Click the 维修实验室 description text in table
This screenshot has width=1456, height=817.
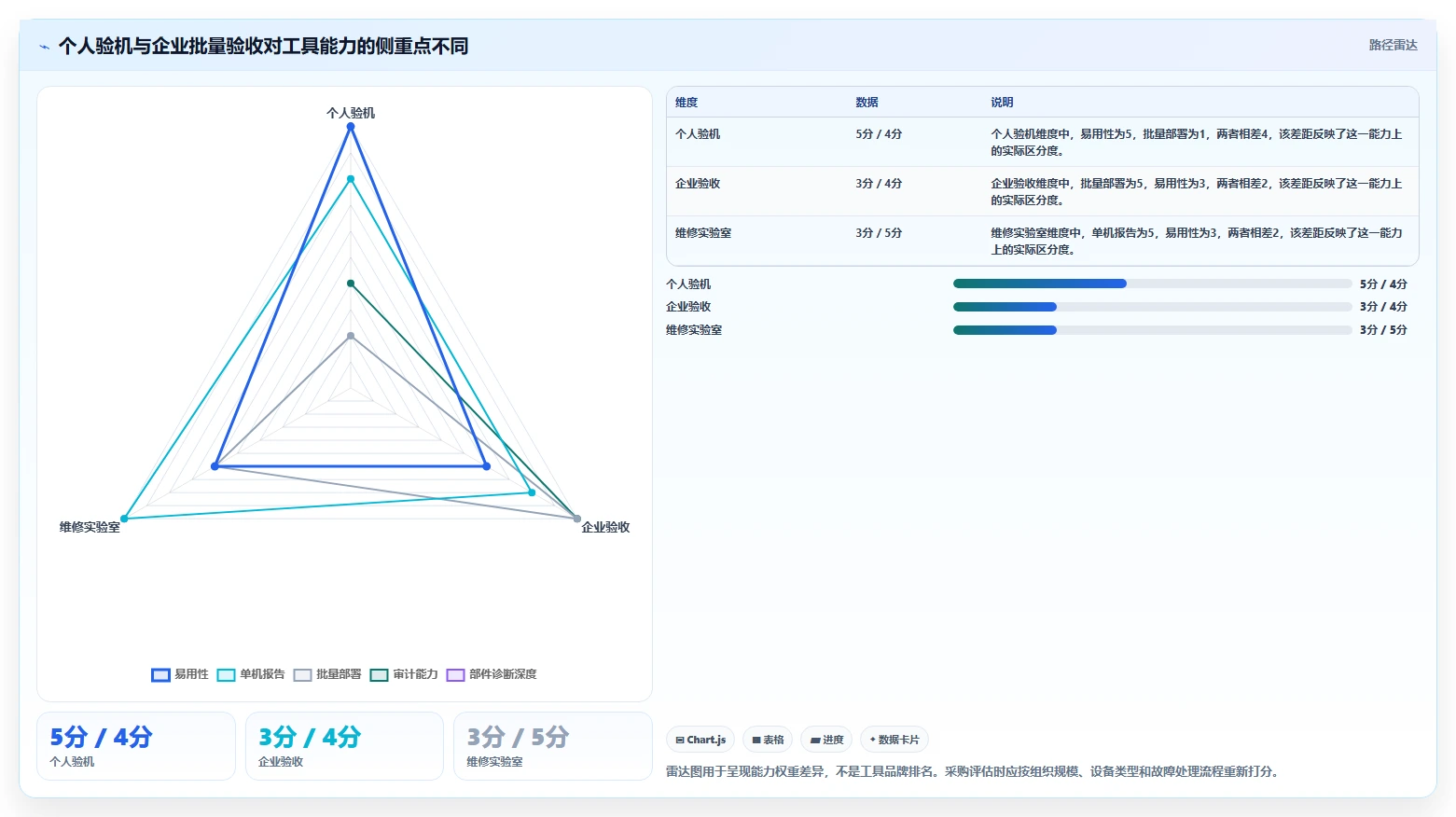[1197, 242]
